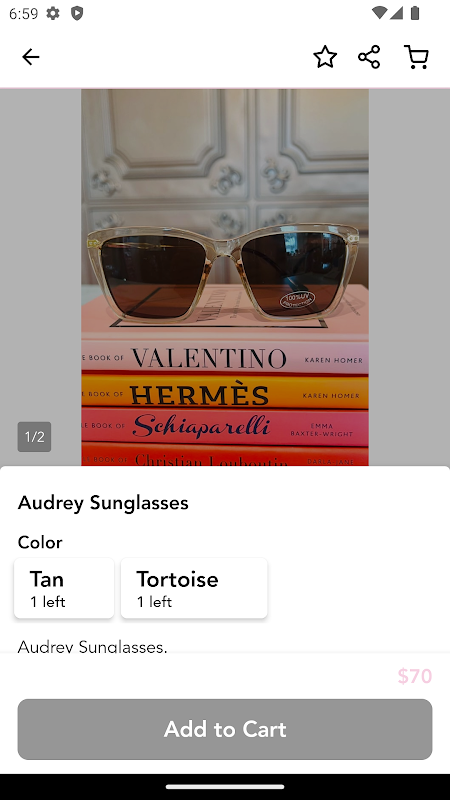Image resolution: width=450 pixels, height=800 pixels.
Task: Tap the battery icon
Action: pos(415,13)
